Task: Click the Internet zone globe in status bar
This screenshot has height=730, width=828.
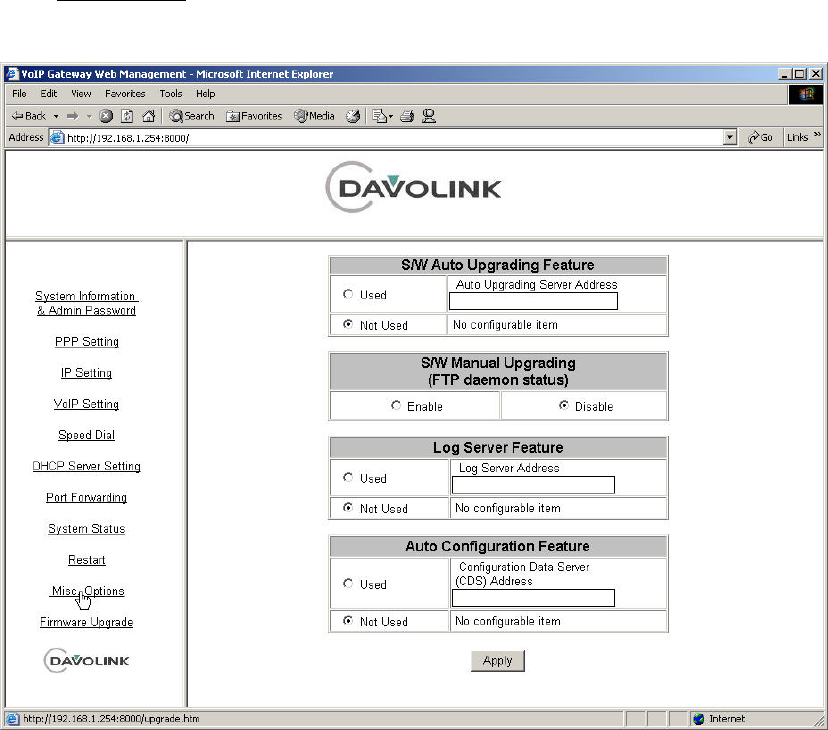Action: pyautogui.click(x=699, y=718)
